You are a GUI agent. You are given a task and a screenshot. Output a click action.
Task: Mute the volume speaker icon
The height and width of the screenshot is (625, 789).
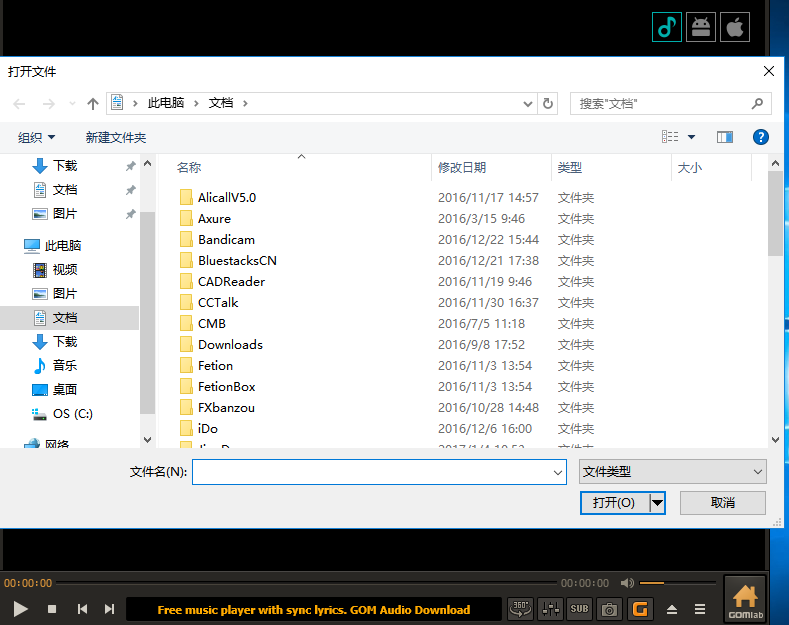pos(627,583)
